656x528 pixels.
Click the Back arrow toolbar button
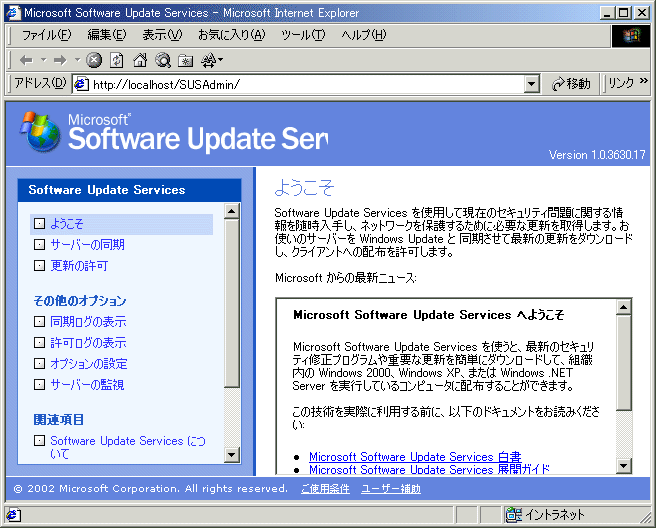(26, 60)
